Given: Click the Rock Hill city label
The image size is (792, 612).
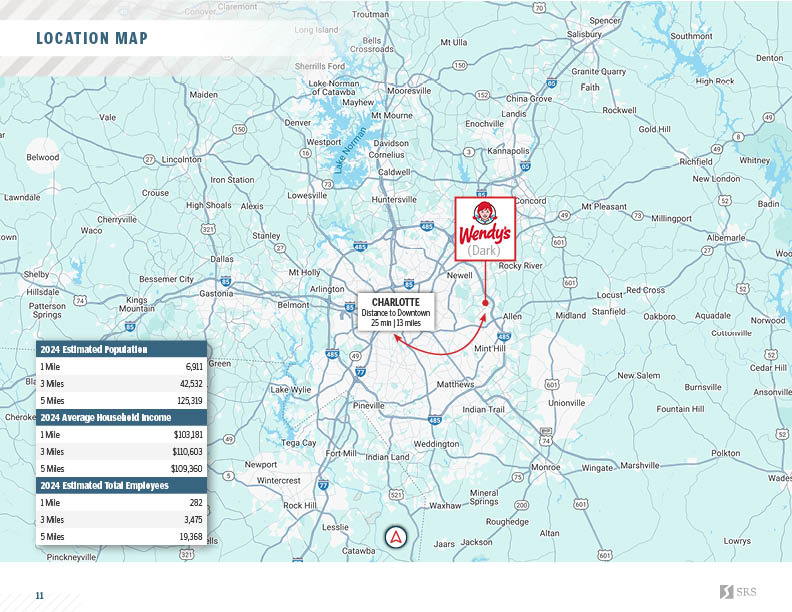Looking at the screenshot, I should click(x=300, y=505).
